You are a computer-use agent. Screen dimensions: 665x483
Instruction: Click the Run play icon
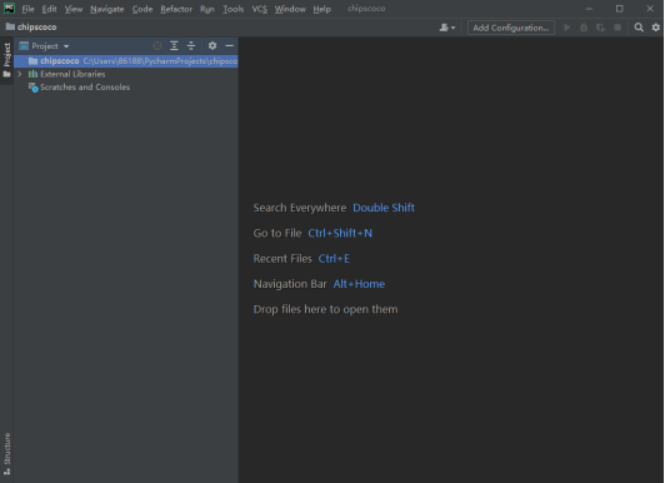[567, 28]
